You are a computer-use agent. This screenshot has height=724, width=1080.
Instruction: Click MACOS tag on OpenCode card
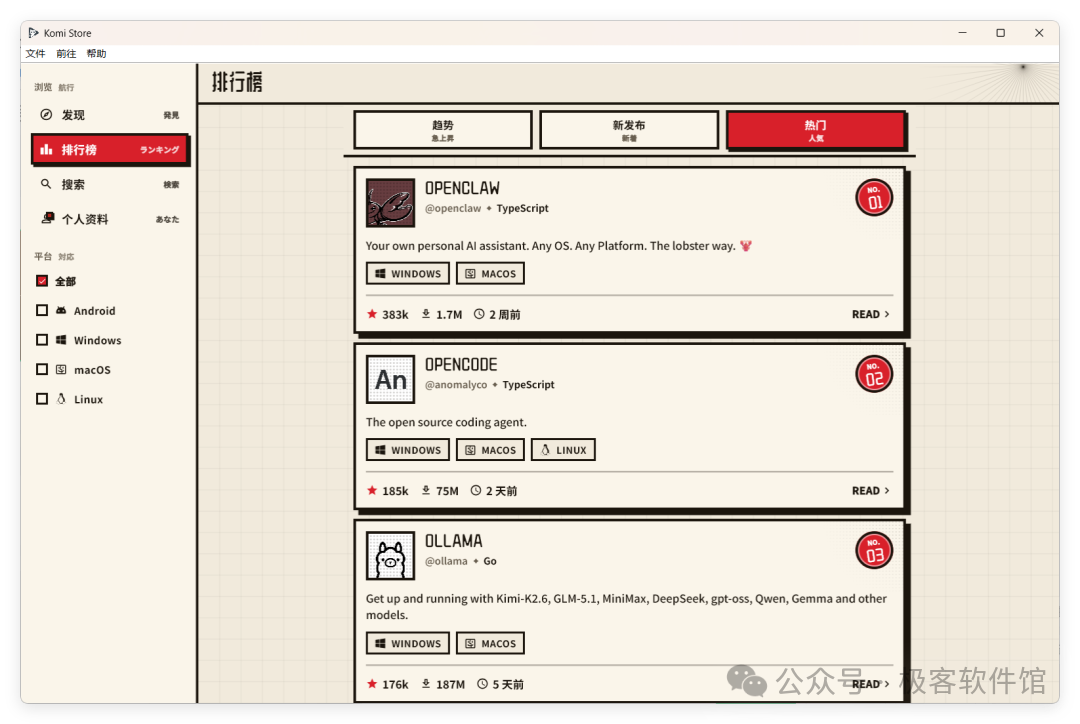(490, 450)
